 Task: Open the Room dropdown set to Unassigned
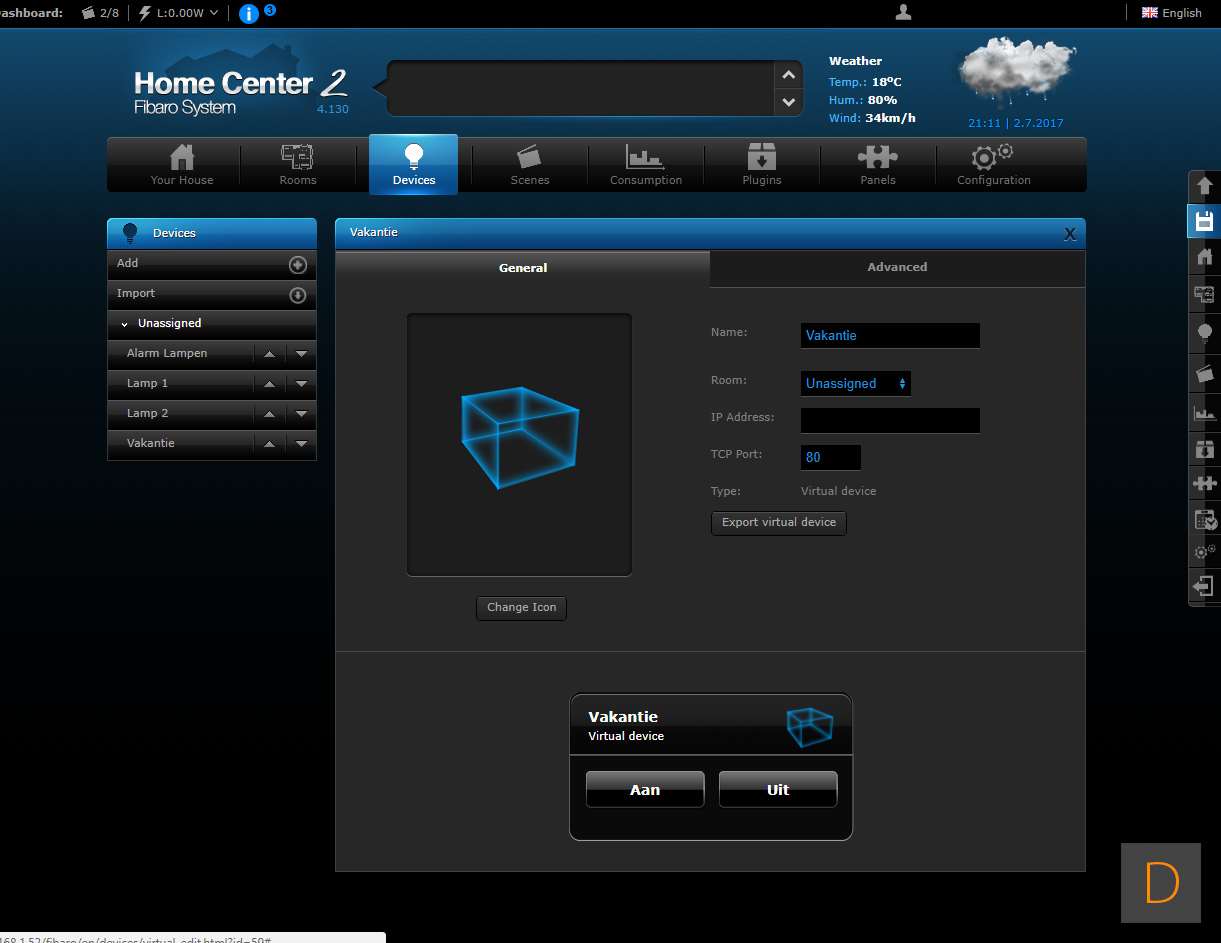tap(855, 383)
